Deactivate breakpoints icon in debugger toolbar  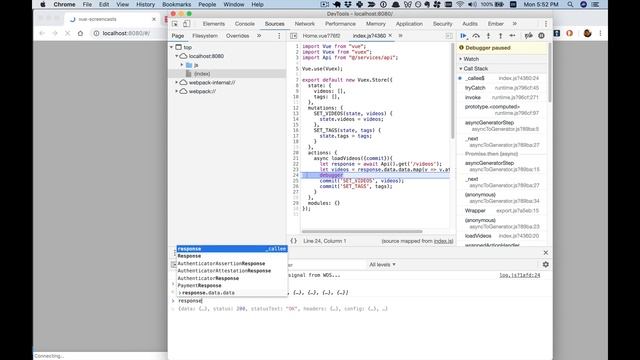529,36
